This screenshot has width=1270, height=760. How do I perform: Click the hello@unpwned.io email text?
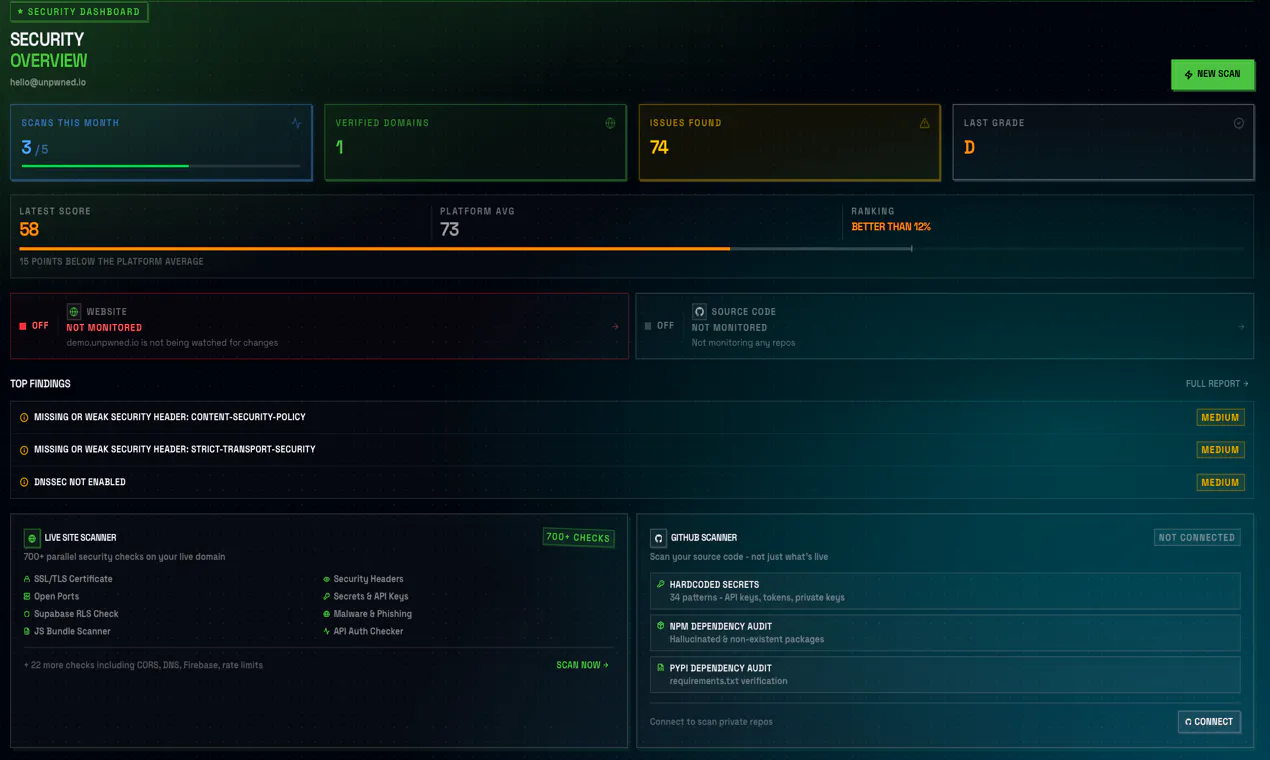click(x=48, y=82)
